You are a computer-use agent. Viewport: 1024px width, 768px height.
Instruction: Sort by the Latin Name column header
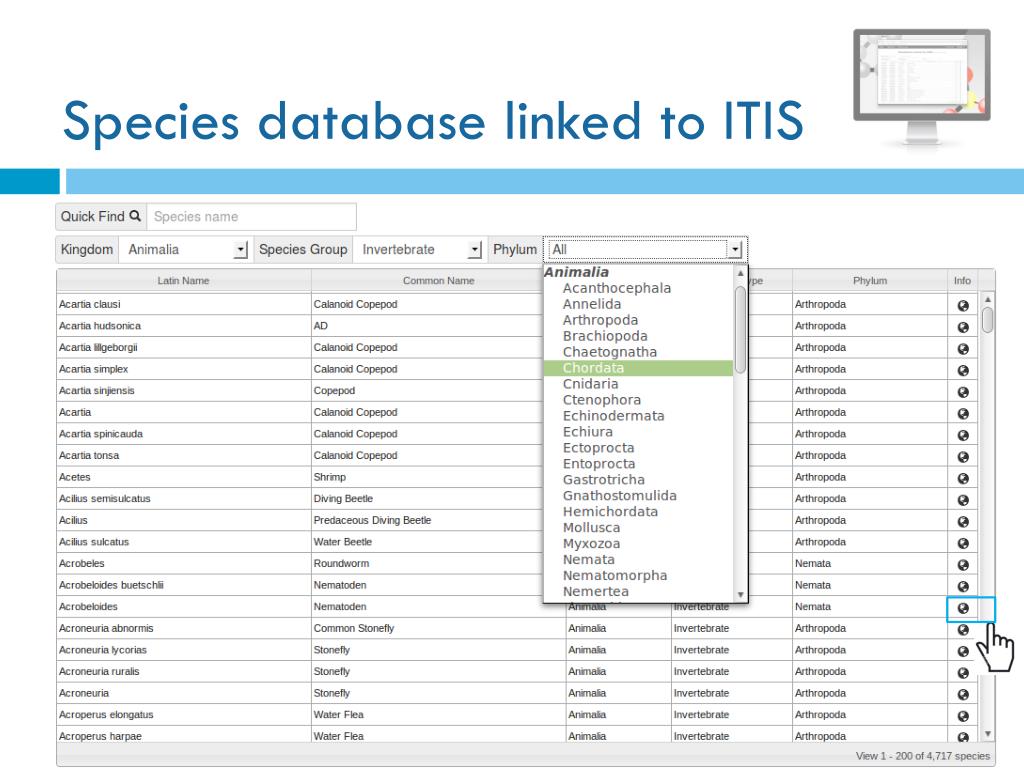(x=184, y=280)
